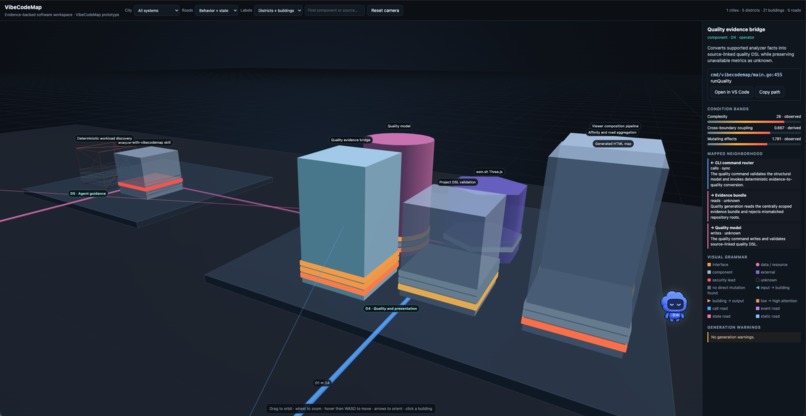Click the Affinity and road aggregation label

612,133
